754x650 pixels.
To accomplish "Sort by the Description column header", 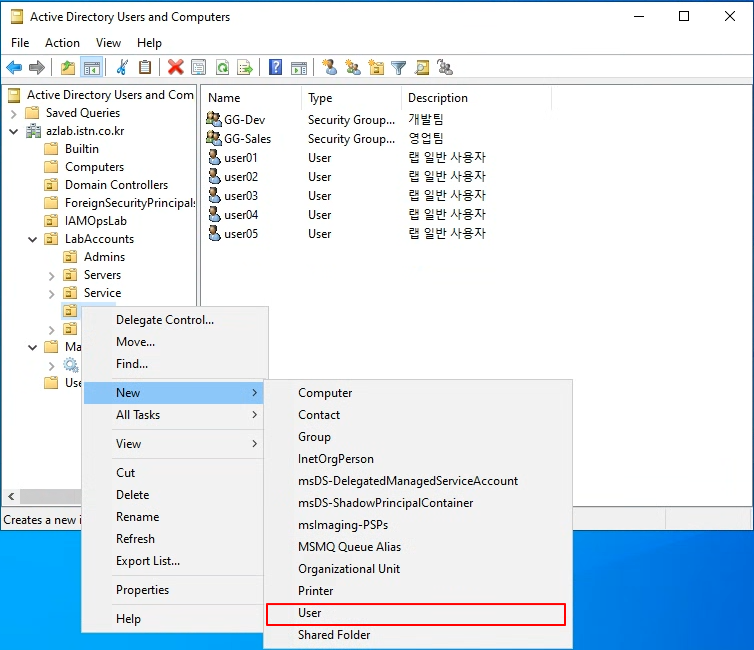I will click(x=476, y=98).
